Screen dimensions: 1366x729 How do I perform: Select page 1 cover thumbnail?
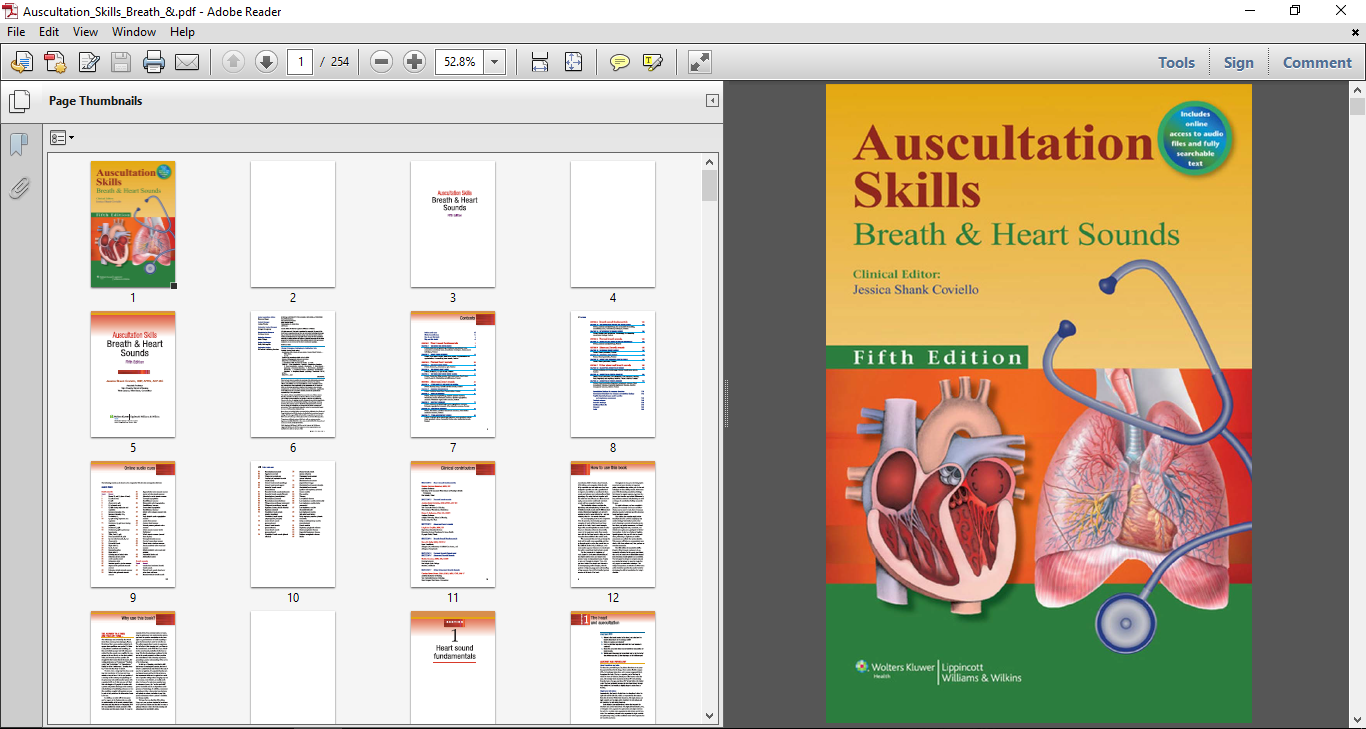[x=133, y=224]
